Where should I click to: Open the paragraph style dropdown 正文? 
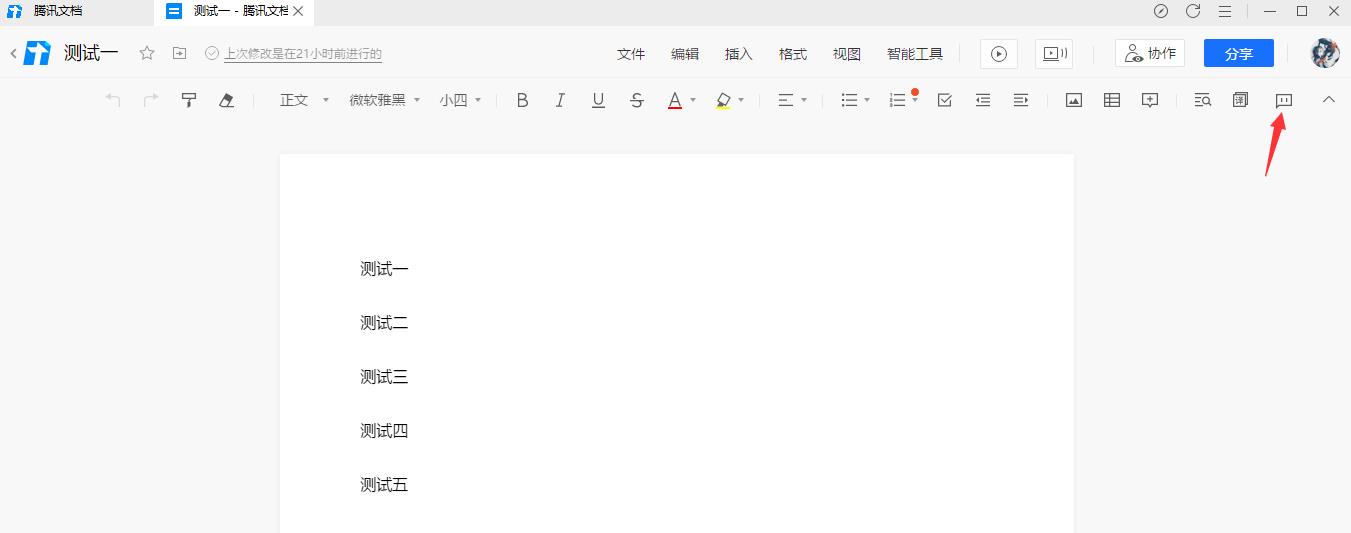coord(304,100)
